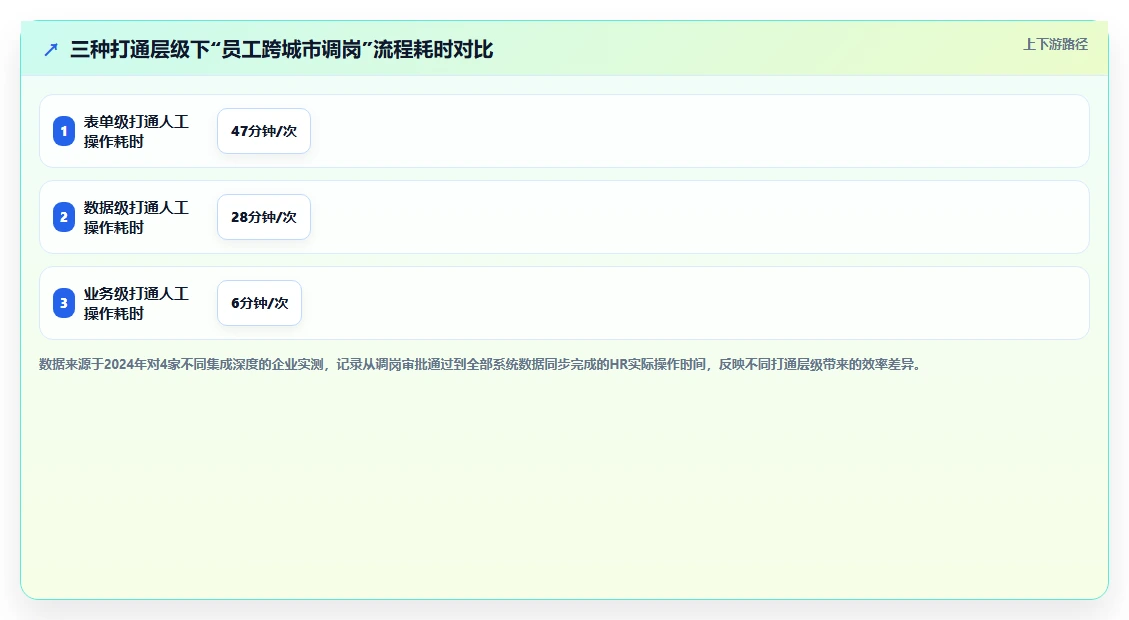Select the 6分钟/次 value chip
The width and height of the screenshot is (1129, 620).
coord(259,303)
